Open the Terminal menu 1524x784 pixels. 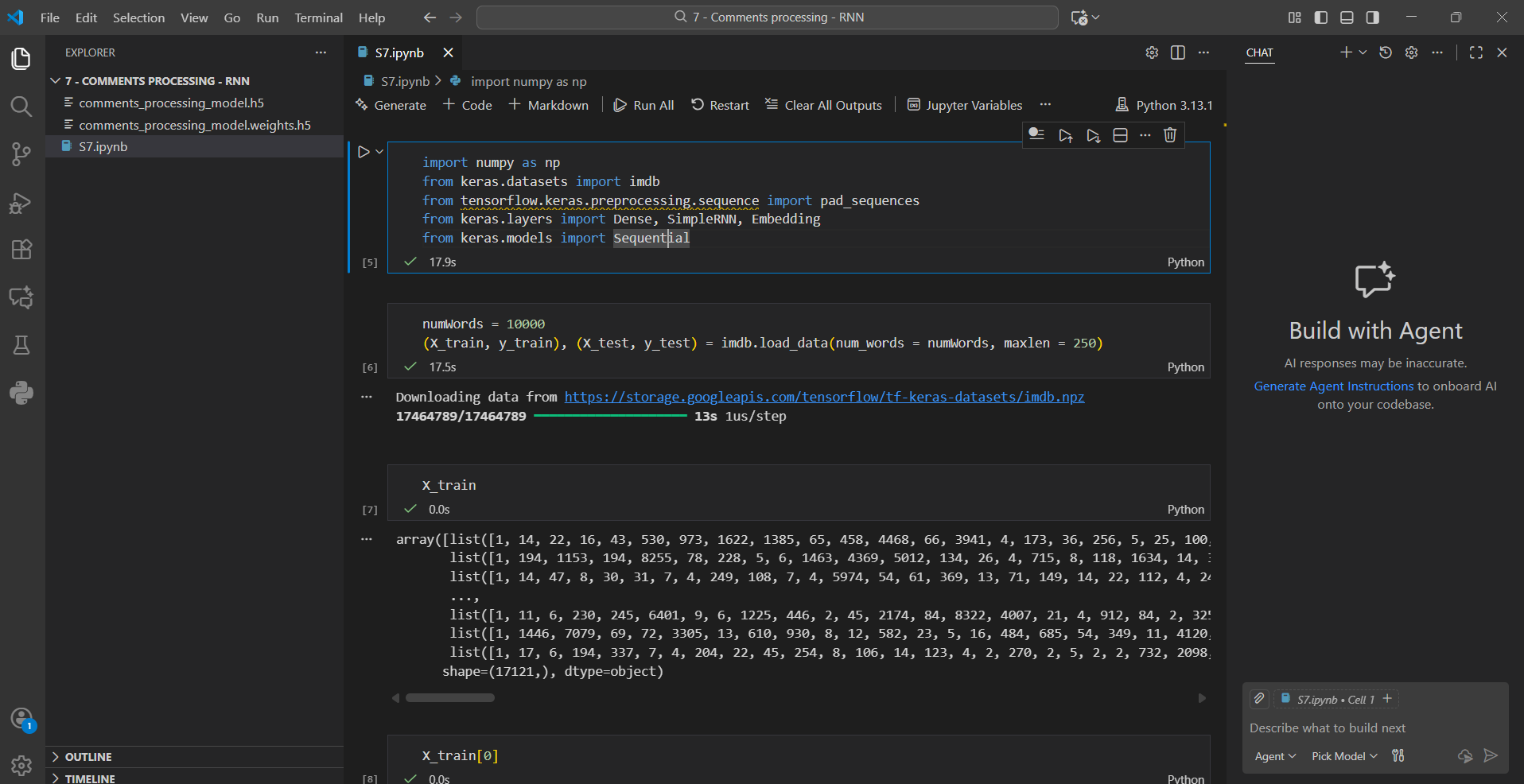tap(318, 17)
